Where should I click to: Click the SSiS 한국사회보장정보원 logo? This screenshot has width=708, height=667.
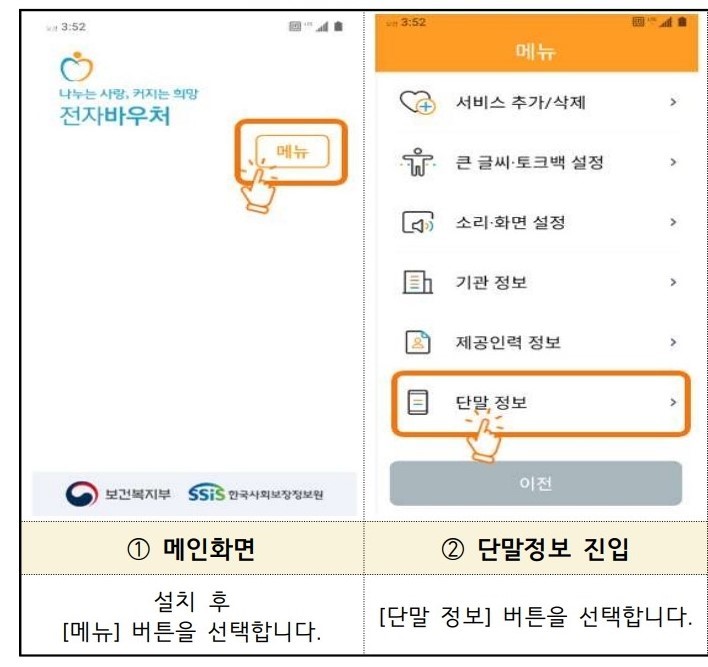pyautogui.click(x=256, y=493)
